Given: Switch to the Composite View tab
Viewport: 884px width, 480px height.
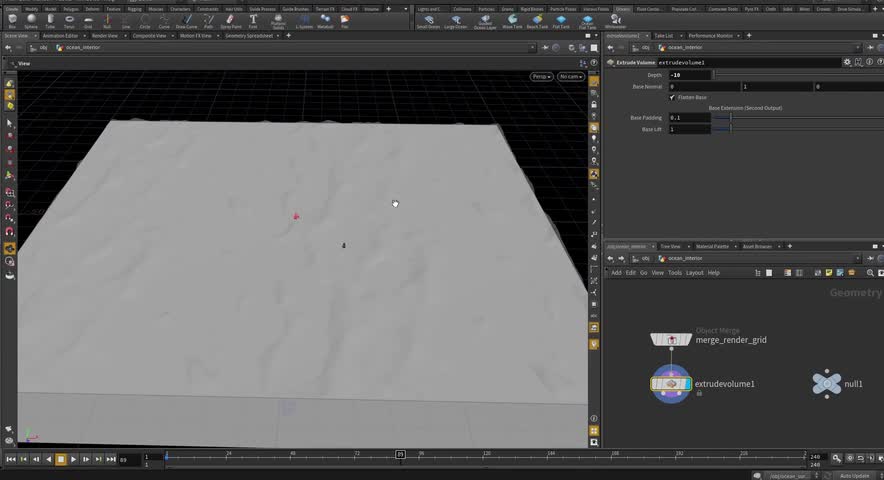Looking at the screenshot, I should click(149, 36).
